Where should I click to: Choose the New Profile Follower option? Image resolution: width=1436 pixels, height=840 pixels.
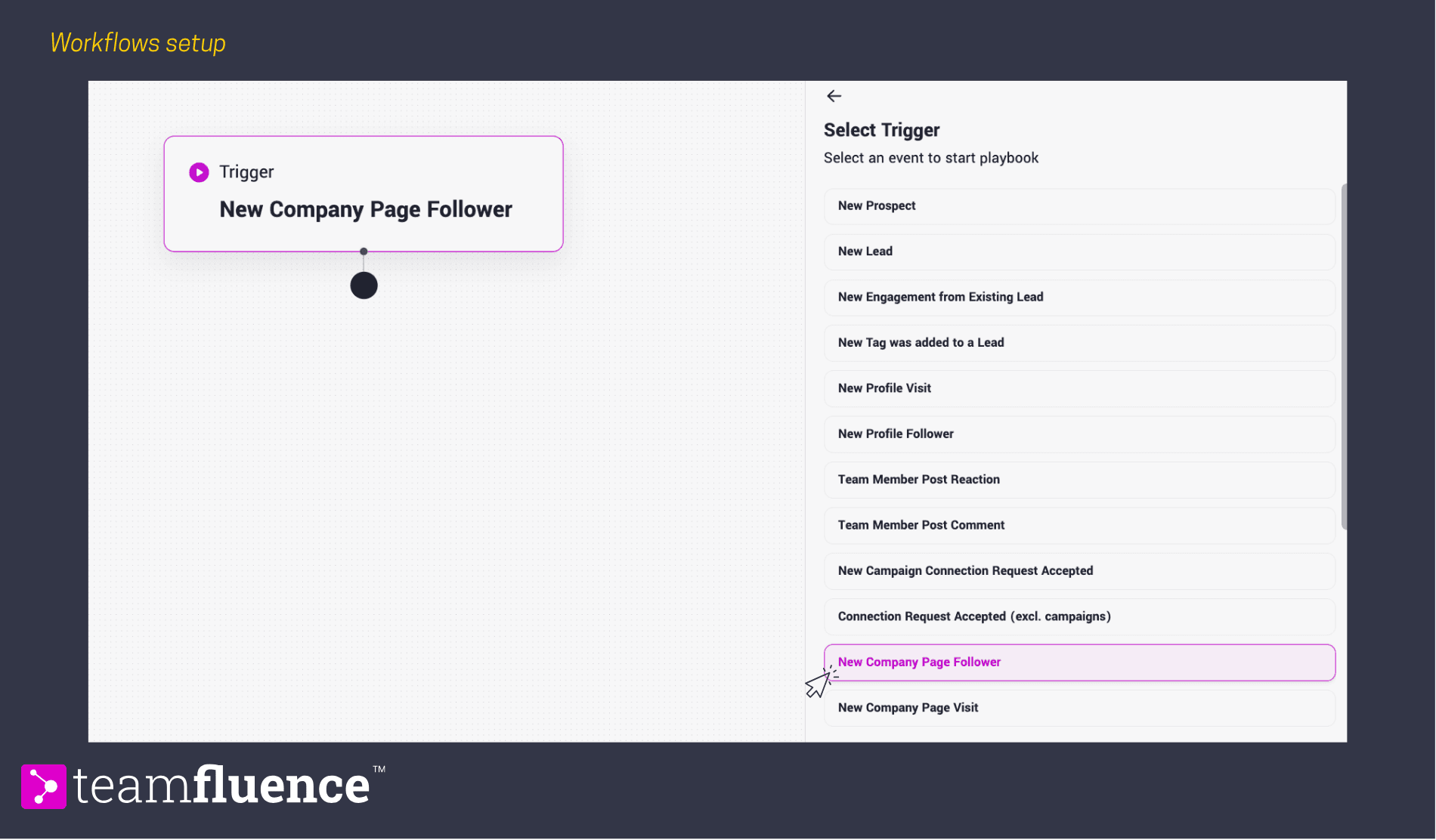coord(1079,434)
